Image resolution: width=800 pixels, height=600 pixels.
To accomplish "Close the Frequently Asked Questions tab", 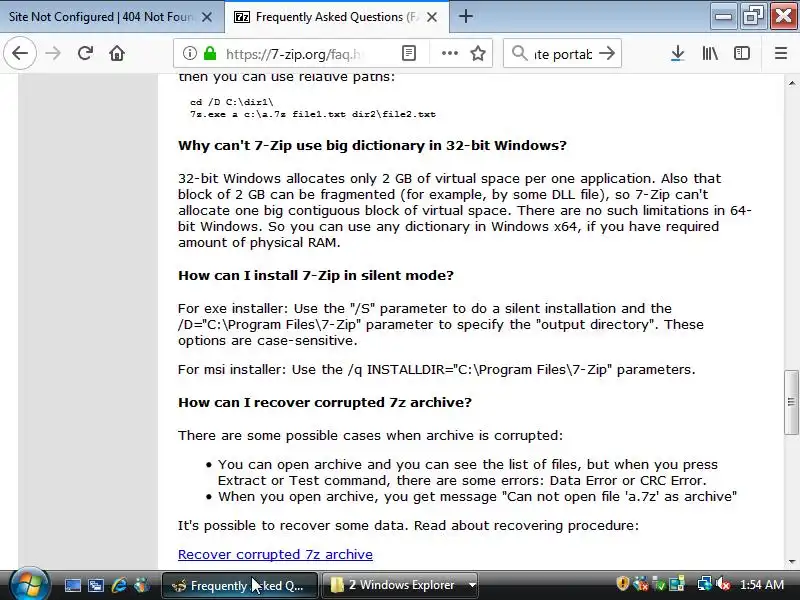I will click(432, 17).
